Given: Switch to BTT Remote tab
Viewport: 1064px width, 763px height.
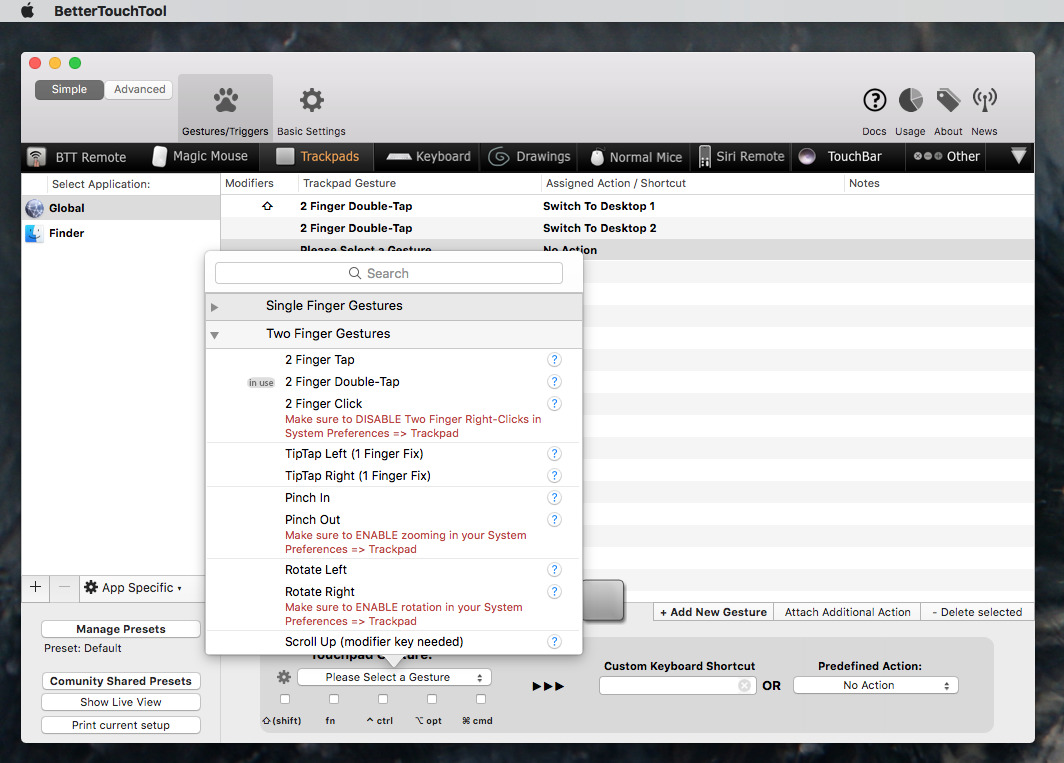Looking at the screenshot, I should 77,157.
